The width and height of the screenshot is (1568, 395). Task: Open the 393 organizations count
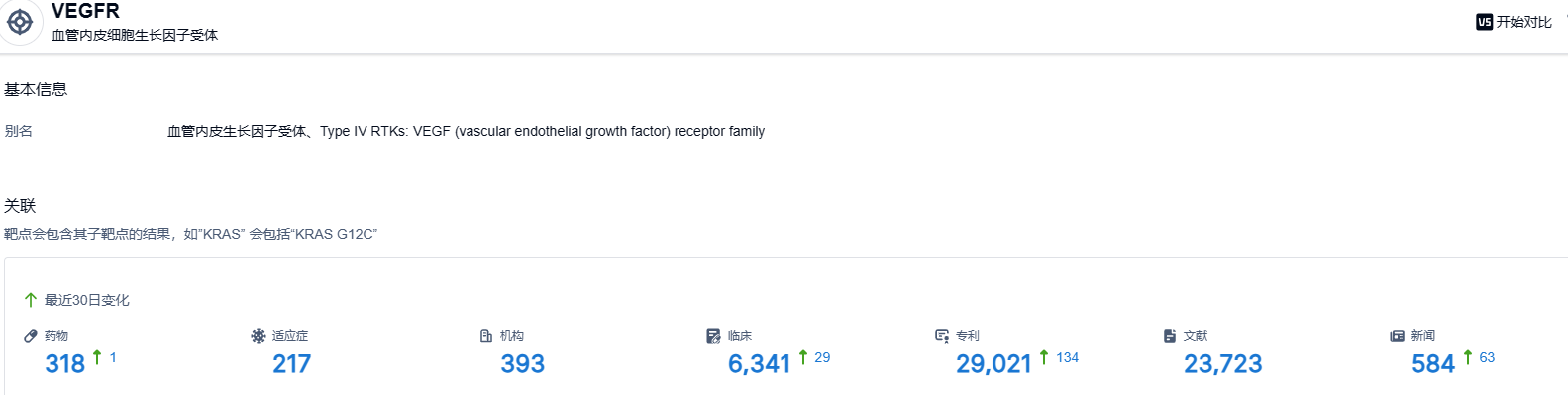[523, 364]
